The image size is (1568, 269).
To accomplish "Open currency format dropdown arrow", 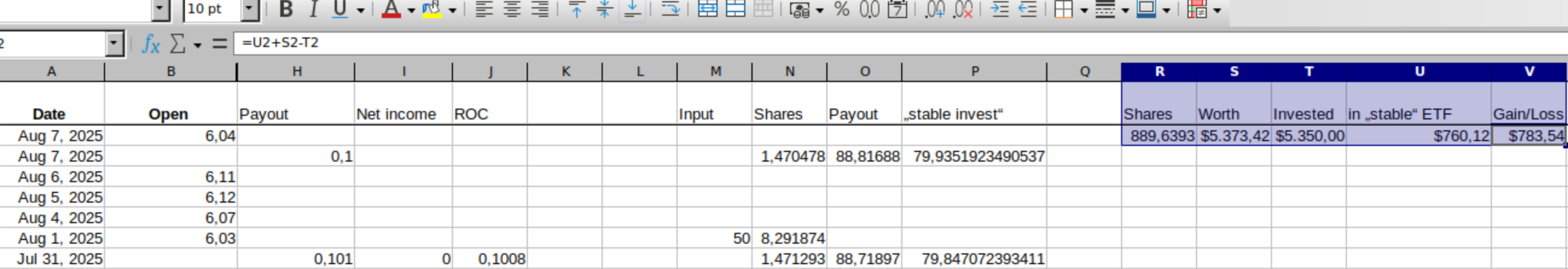I will pyautogui.click(x=819, y=10).
